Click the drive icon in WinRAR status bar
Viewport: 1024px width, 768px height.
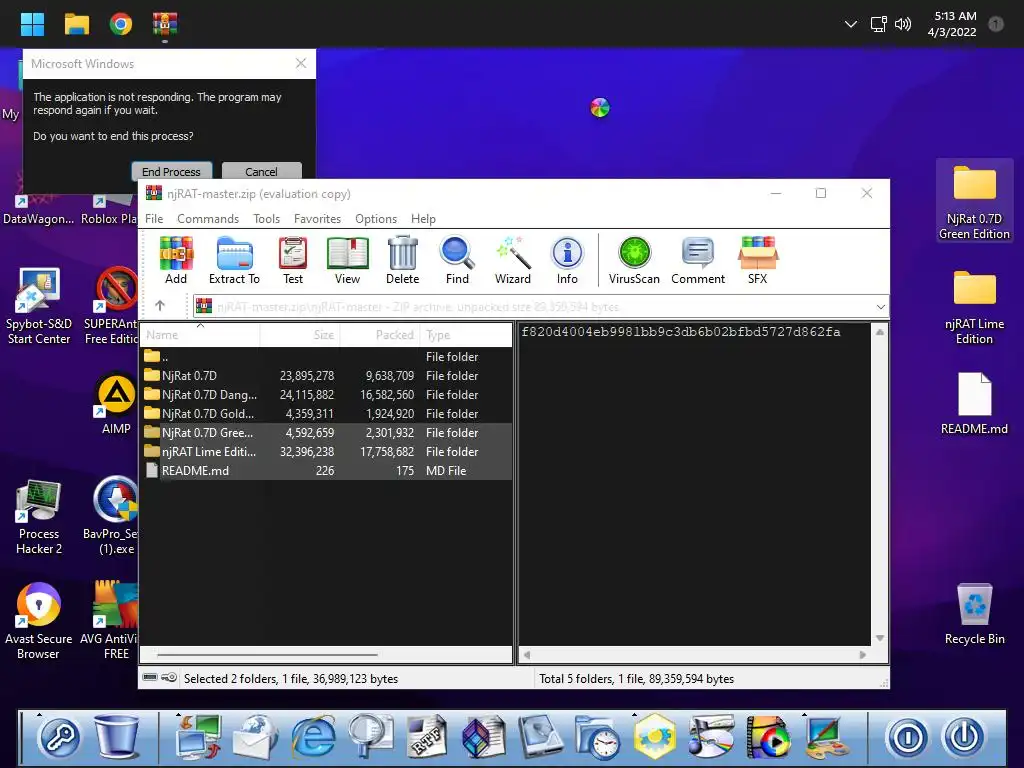150,677
